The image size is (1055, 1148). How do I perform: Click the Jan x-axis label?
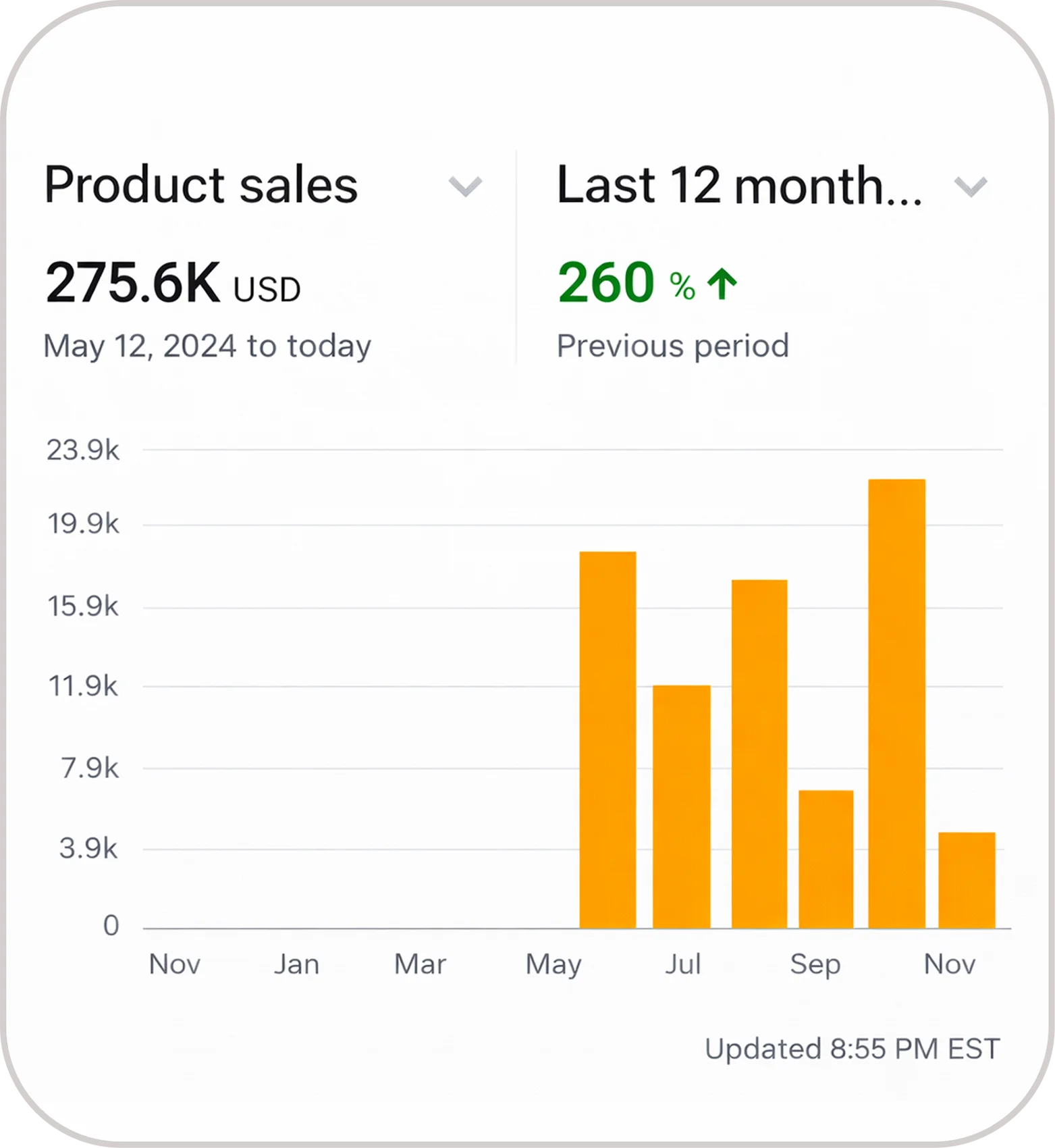[x=296, y=964]
